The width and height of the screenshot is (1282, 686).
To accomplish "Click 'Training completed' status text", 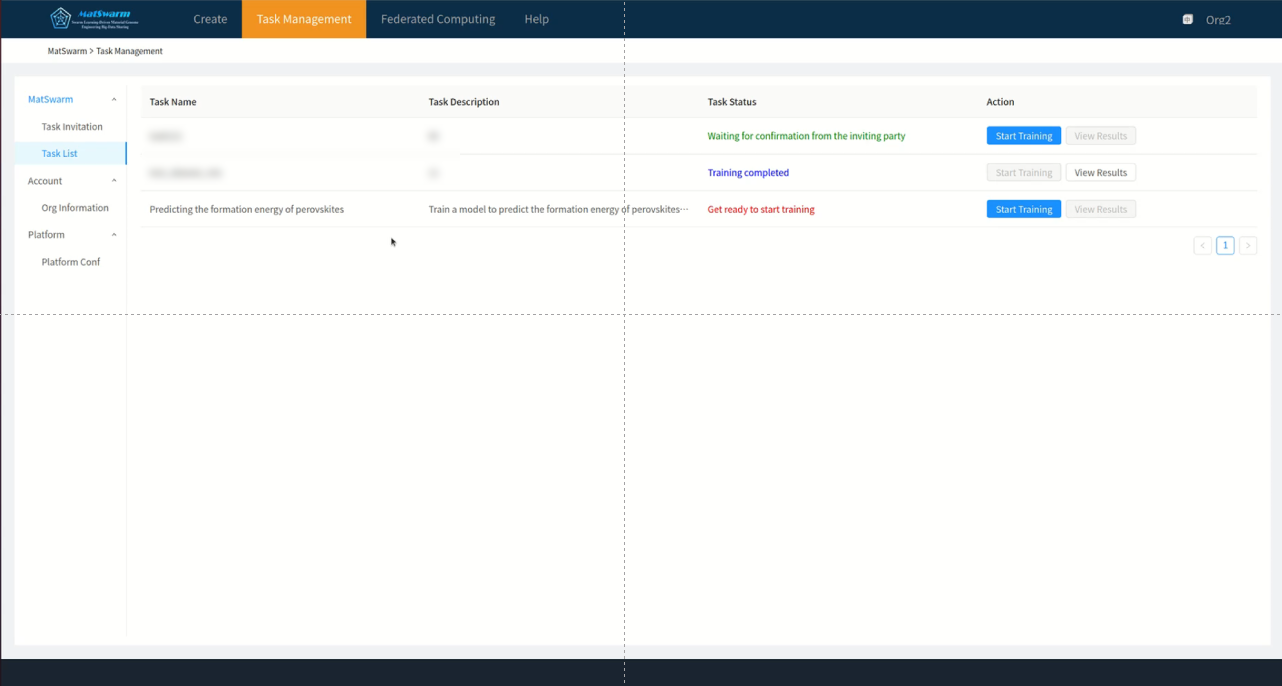I will (748, 173).
